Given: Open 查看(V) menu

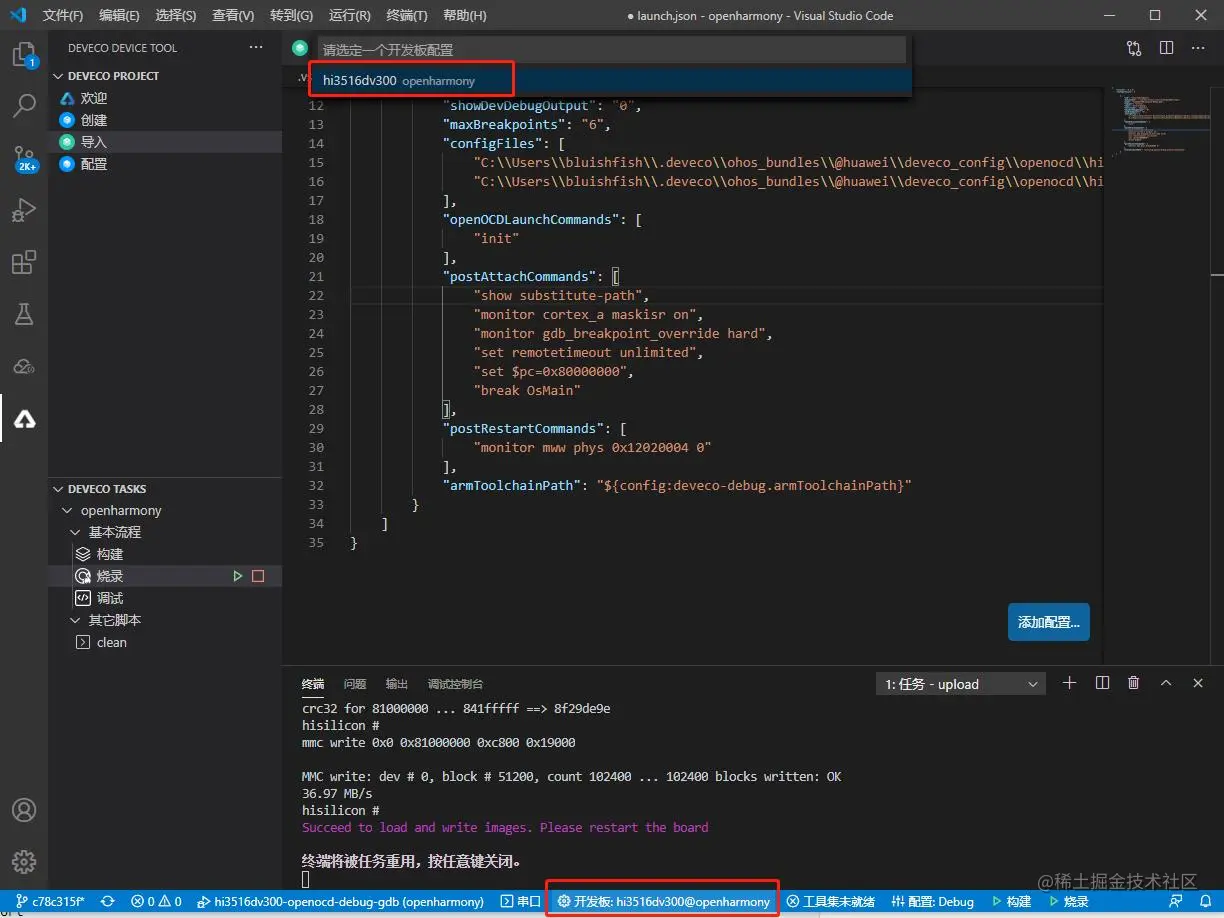Looking at the screenshot, I should 233,15.
